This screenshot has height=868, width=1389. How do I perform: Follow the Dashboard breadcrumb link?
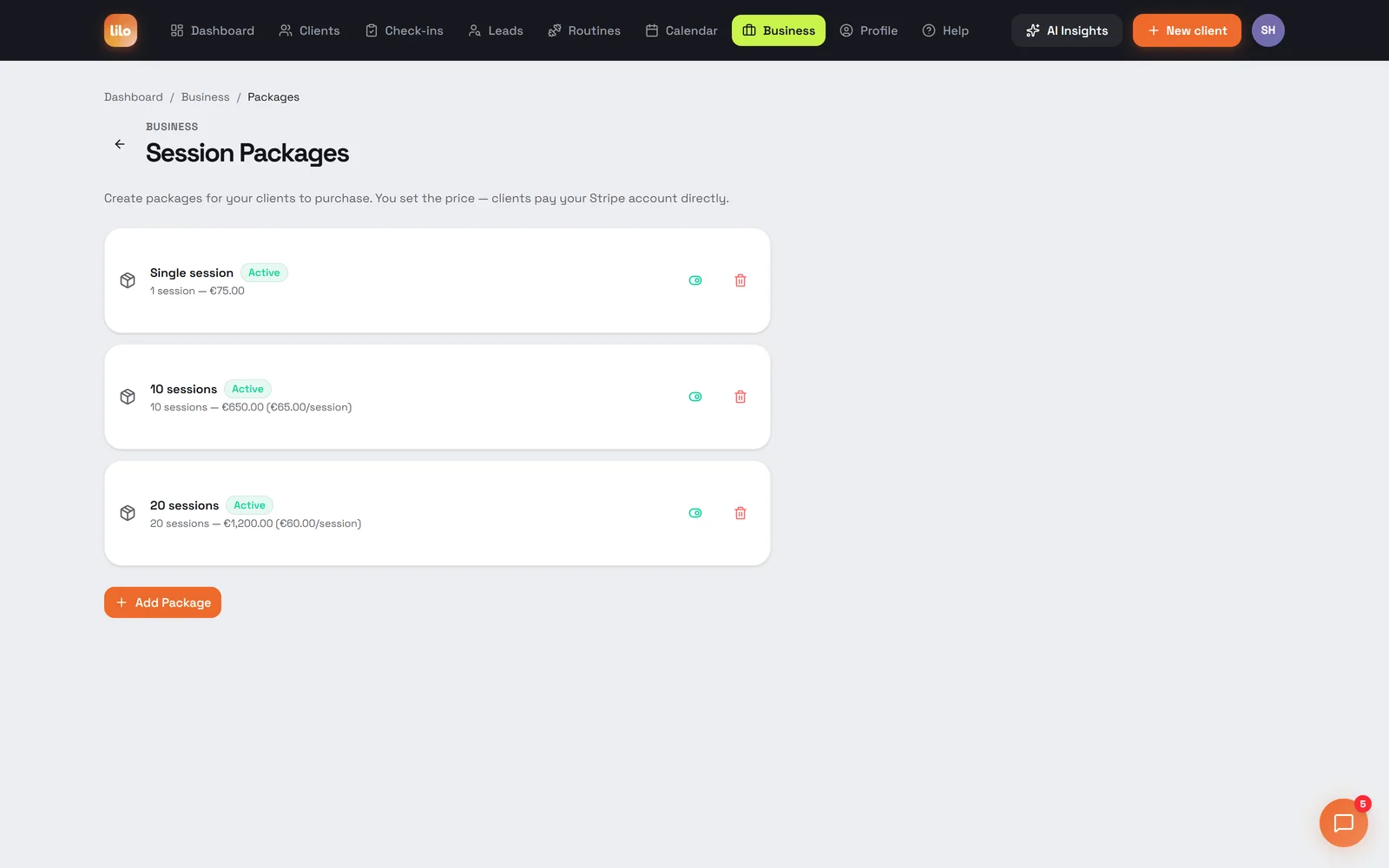[134, 97]
